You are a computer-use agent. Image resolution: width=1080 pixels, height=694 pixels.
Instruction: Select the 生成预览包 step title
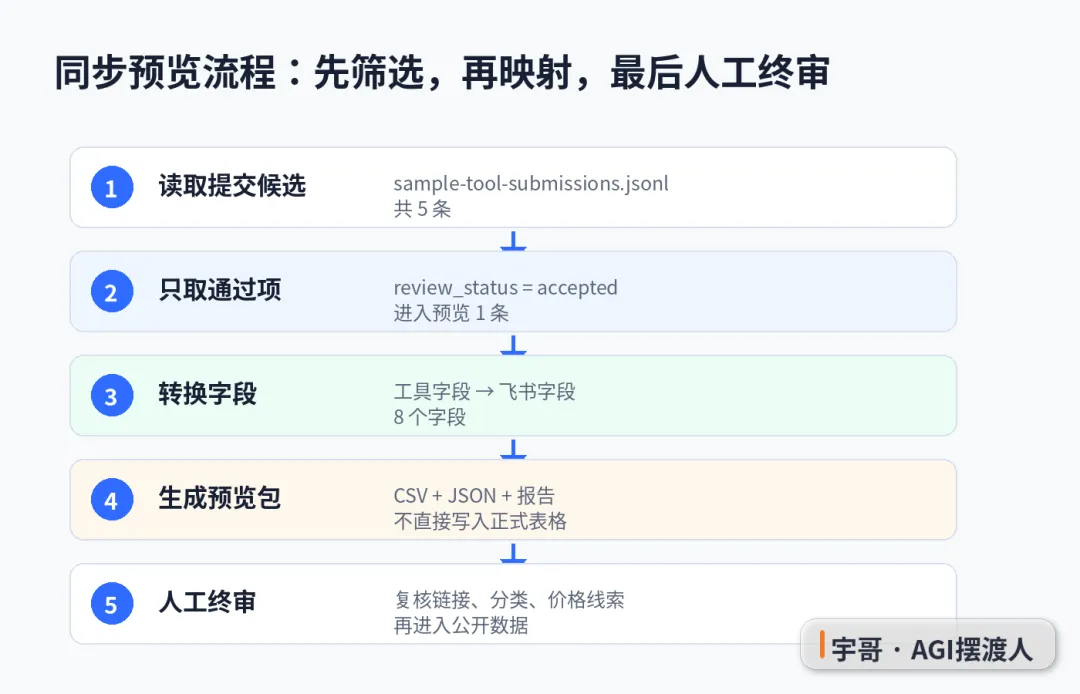tap(220, 498)
